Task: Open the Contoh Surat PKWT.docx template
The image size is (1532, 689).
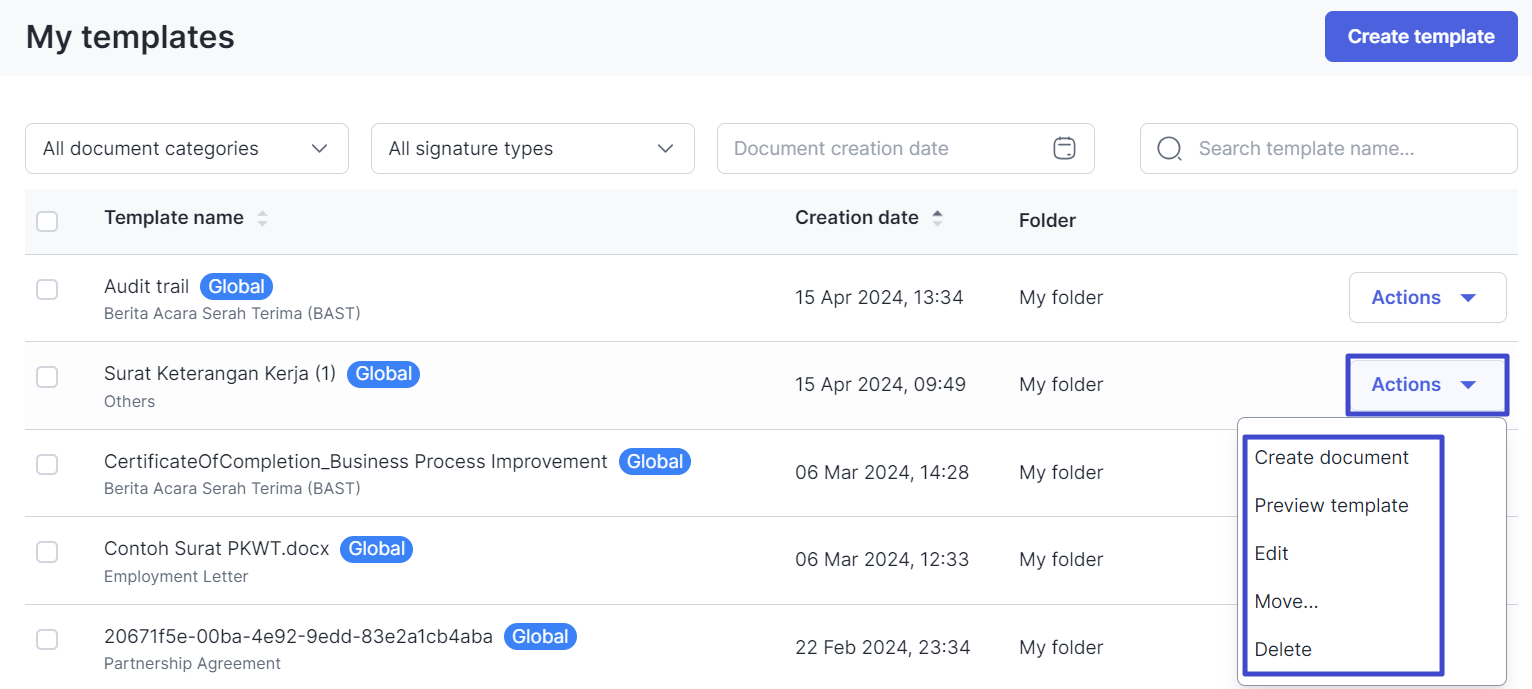Action: point(217,549)
